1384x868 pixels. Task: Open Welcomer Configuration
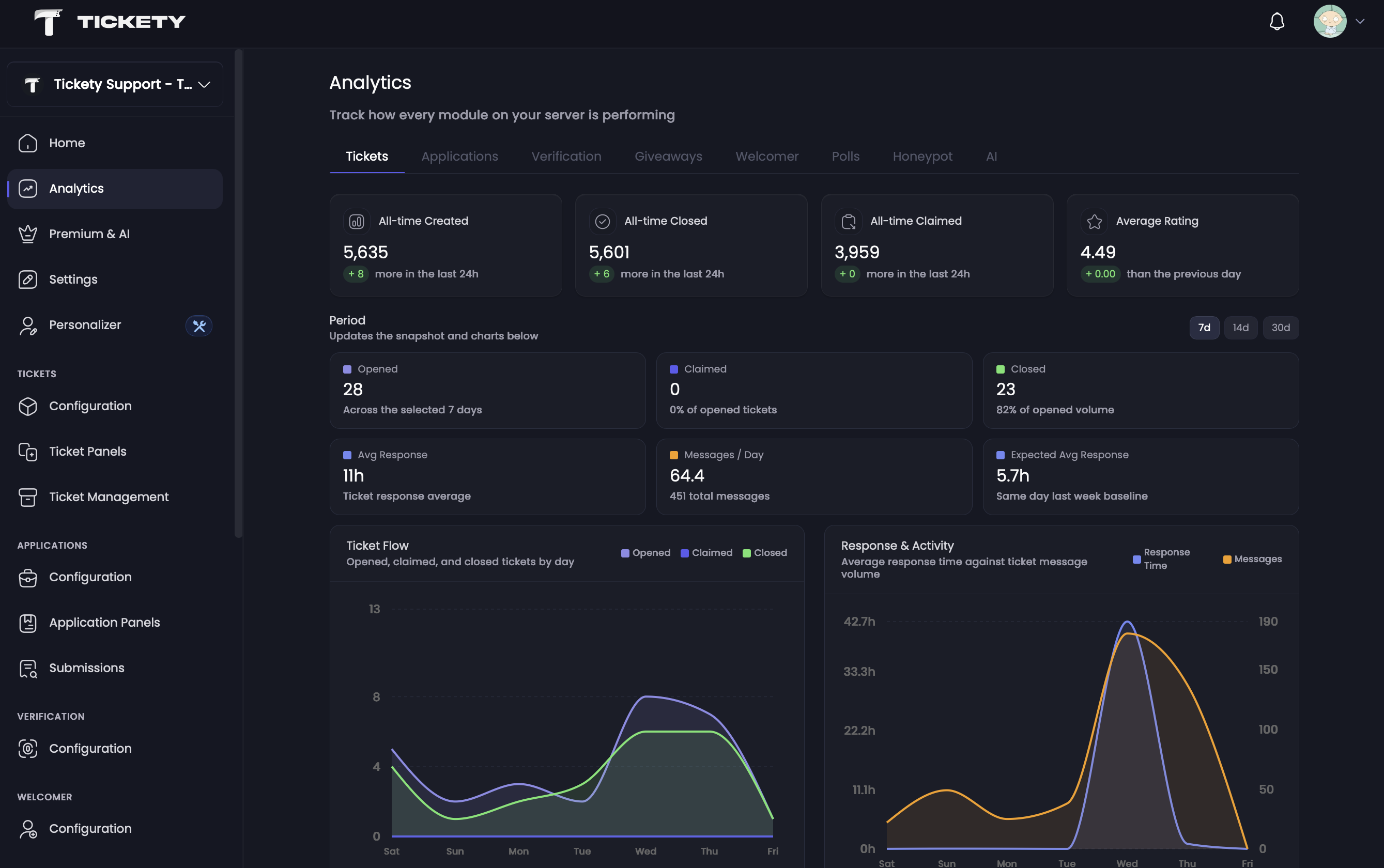(x=115, y=828)
